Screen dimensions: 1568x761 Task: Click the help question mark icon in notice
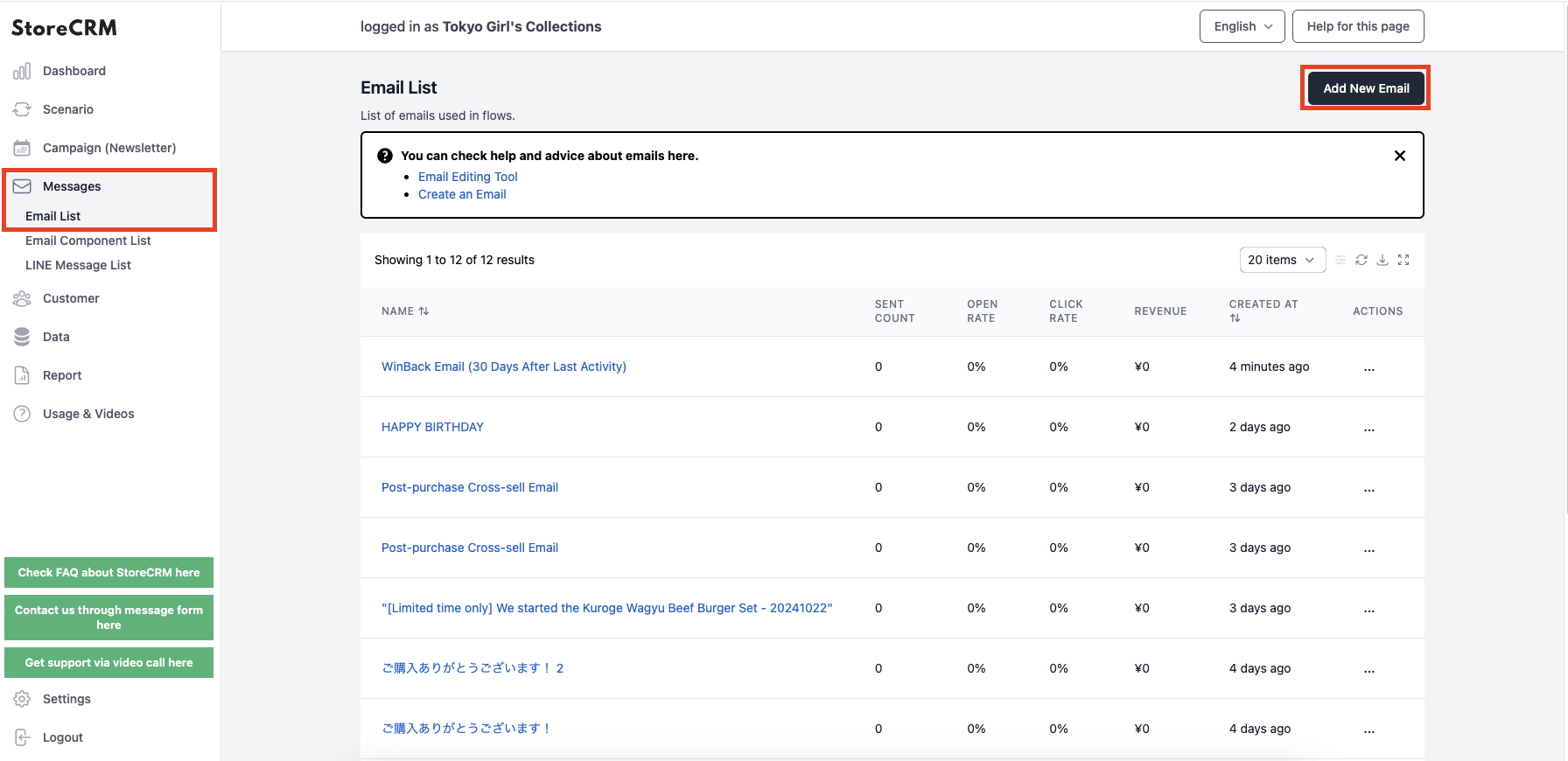pos(384,156)
